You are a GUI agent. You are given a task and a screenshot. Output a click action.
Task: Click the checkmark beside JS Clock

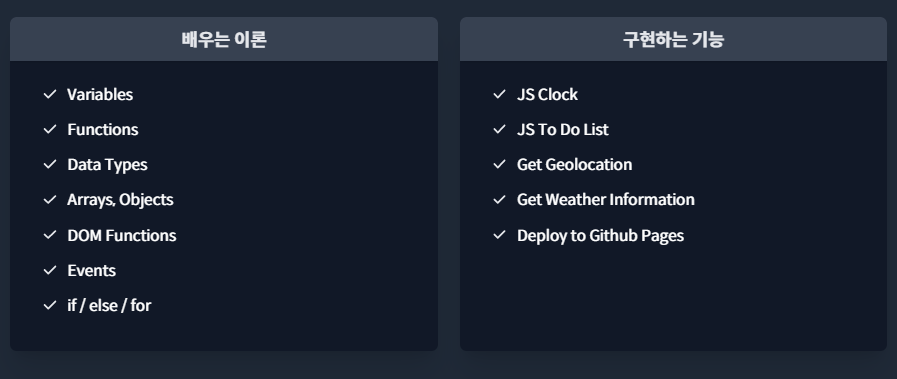[x=500, y=94]
